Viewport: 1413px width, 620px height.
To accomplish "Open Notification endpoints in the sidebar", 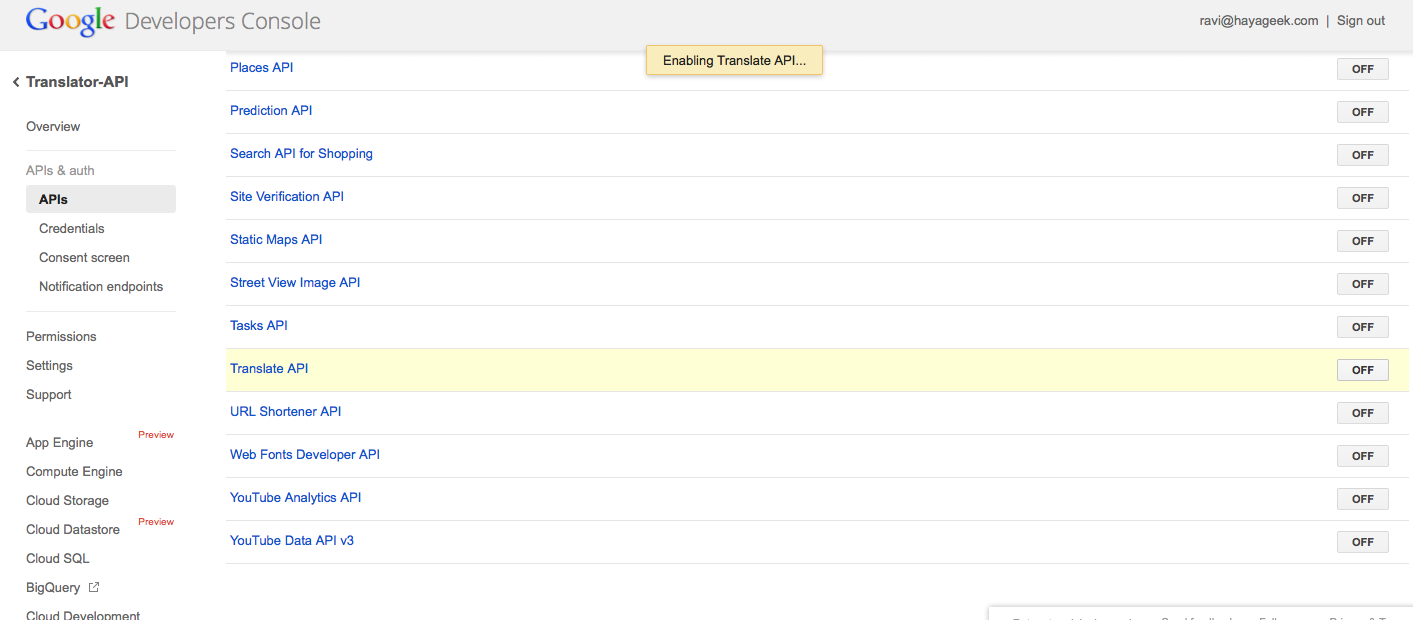I will coord(101,287).
